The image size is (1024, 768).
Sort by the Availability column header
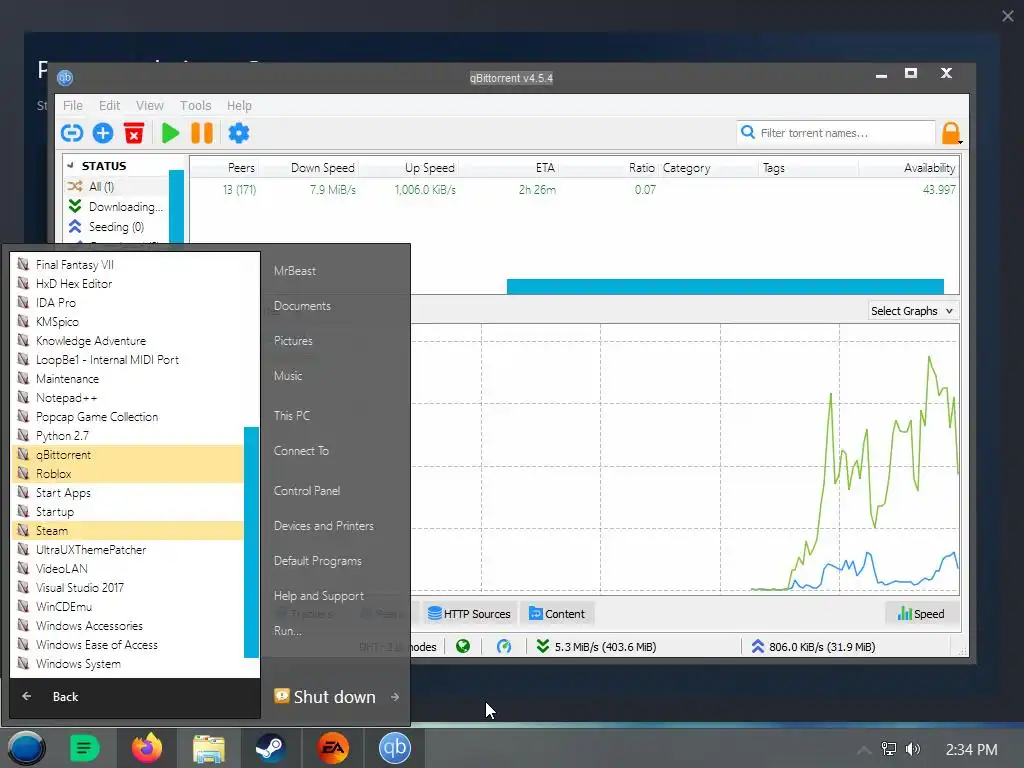click(x=929, y=168)
